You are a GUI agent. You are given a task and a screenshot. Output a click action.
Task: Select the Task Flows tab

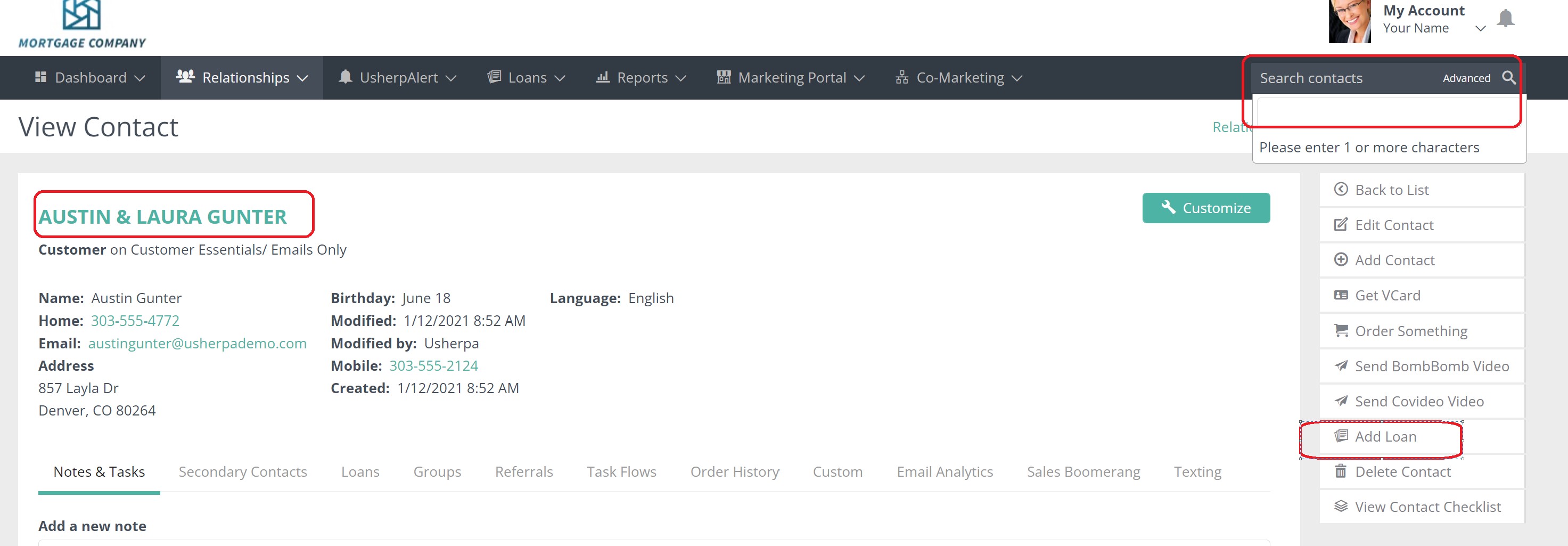(621, 472)
